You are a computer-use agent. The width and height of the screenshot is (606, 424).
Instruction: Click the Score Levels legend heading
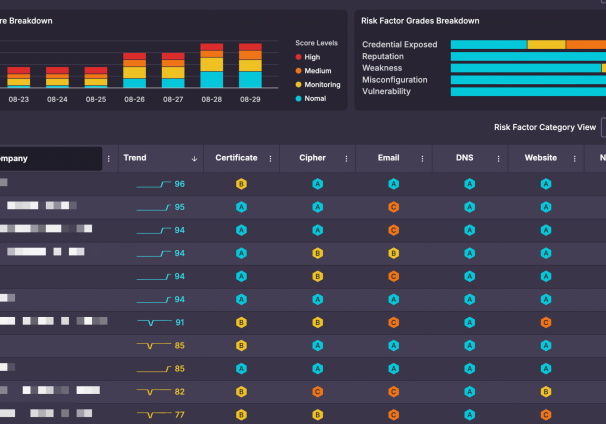point(317,43)
